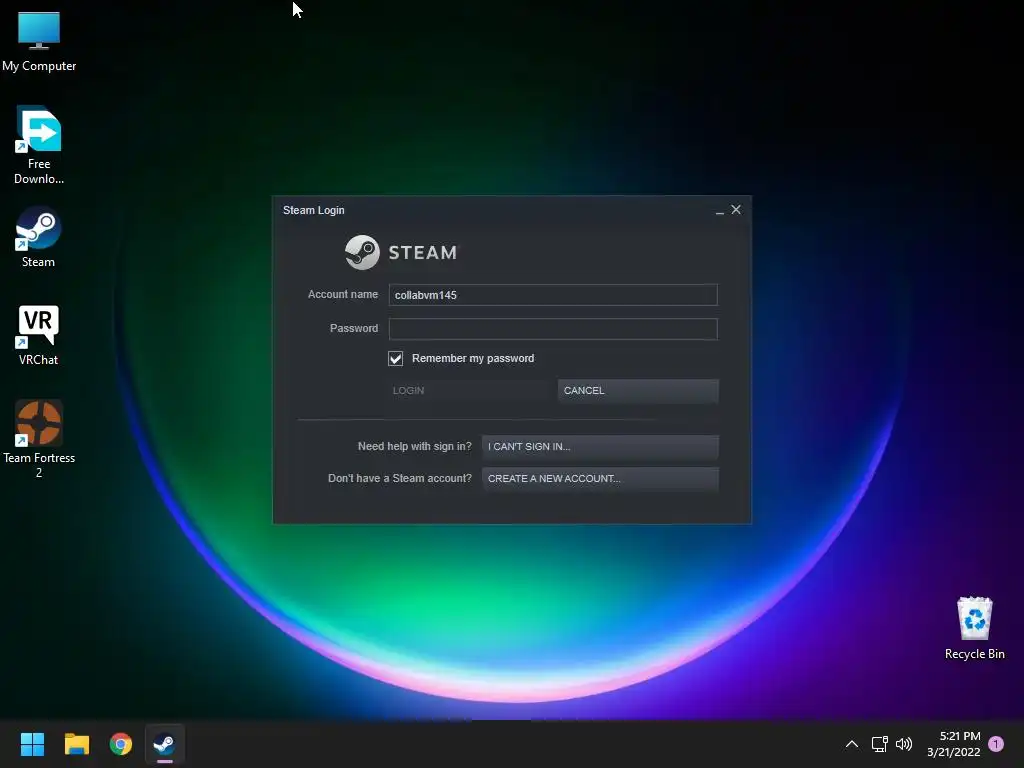This screenshot has height=768, width=1024.
Task: Open the volume tray icon
Action: coord(904,744)
